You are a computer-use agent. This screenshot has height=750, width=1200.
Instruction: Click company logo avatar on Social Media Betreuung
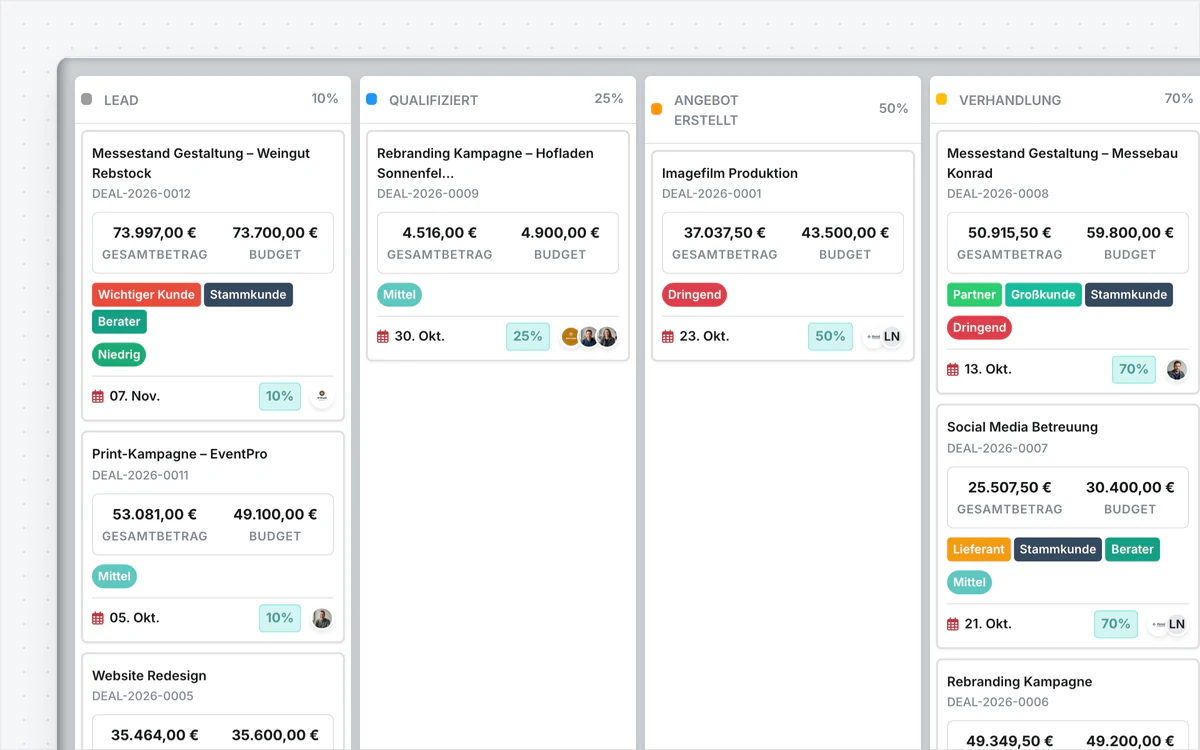tap(1158, 624)
